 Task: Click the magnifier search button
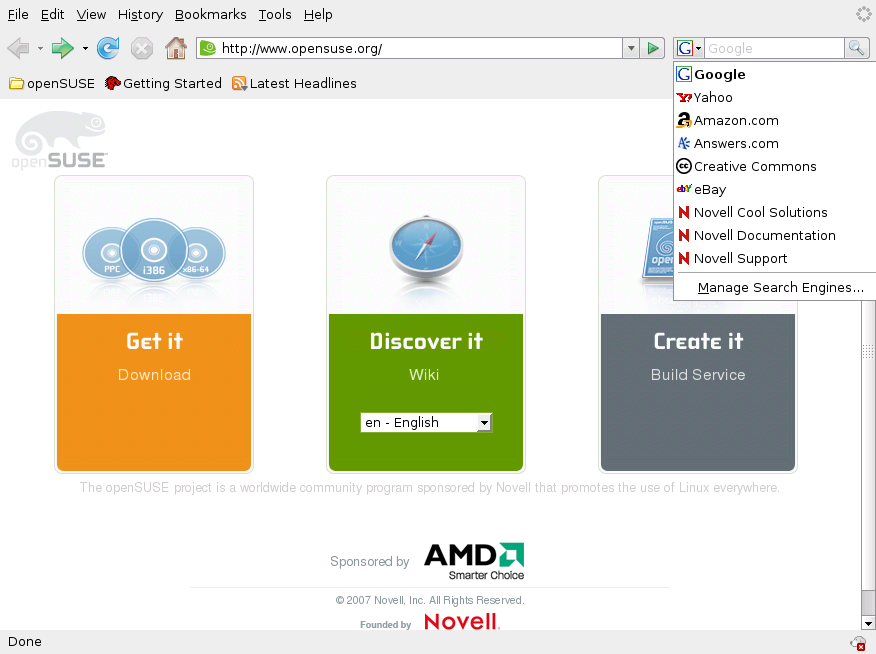tap(856, 49)
